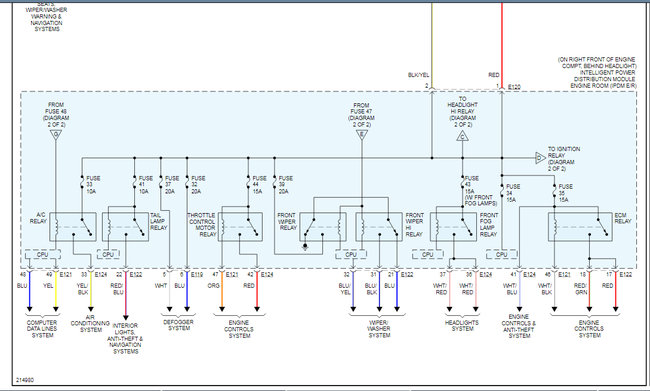Click Engine Controls & Anti-Theft System label
650x391 pixels.
click(x=519, y=326)
